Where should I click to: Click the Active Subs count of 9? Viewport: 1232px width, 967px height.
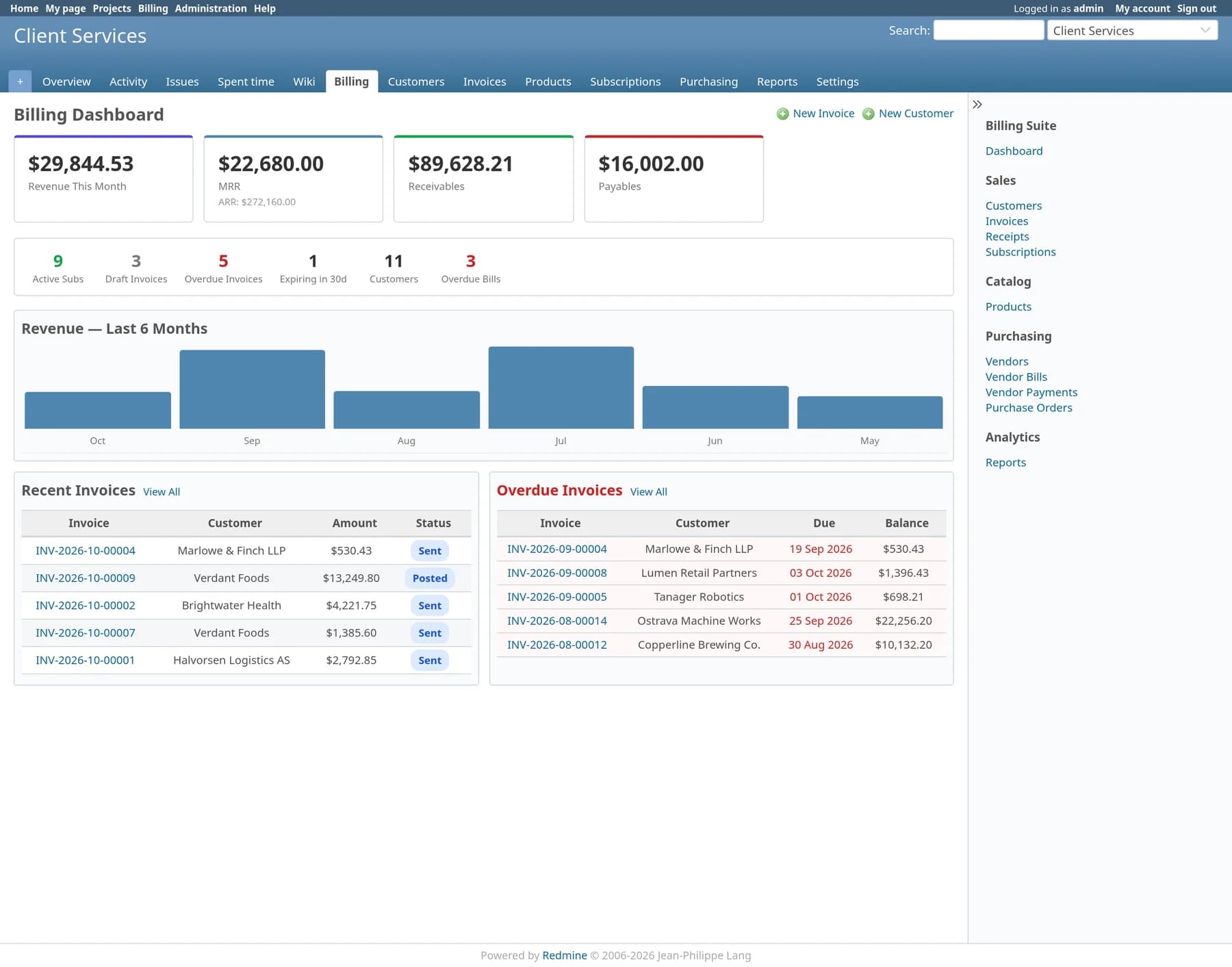pos(58,261)
